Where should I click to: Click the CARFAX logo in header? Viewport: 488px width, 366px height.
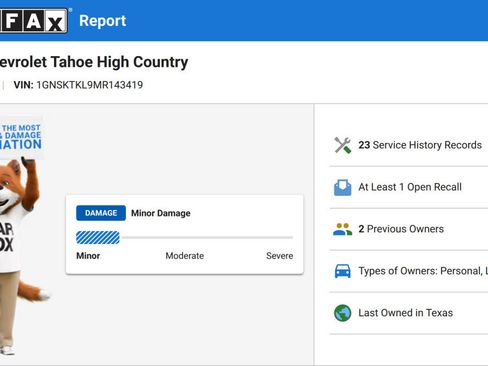point(33,21)
